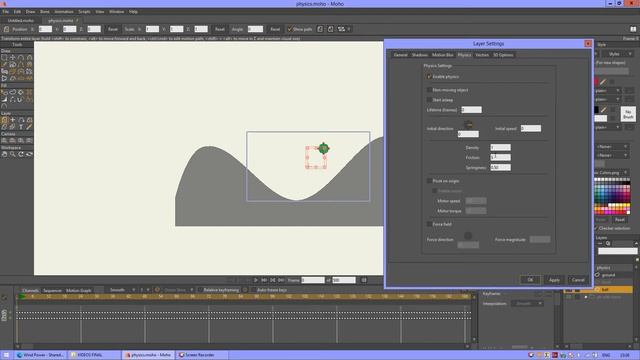Screen dimensions: 640x360
Task: Switch to the Shadows tab
Action: 420,55
